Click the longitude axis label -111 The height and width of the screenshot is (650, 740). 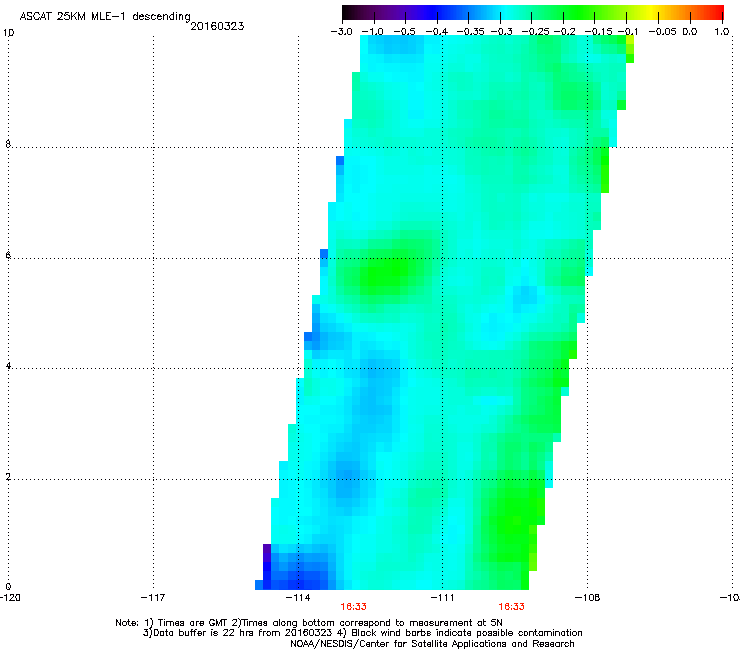tap(442, 598)
